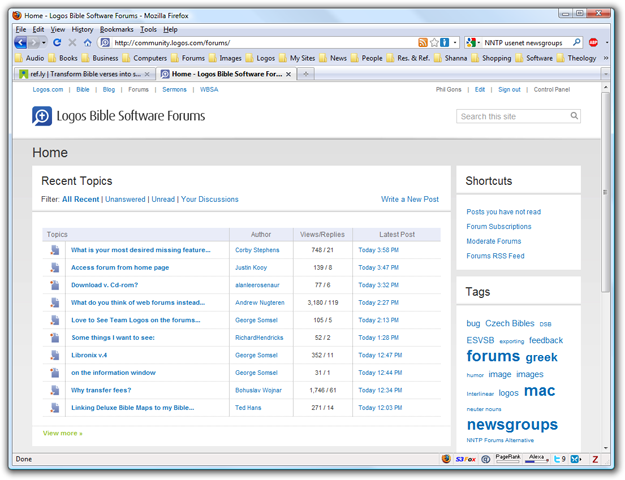625x480 pixels.
Task: Click the RSS feed icon in address bar
Action: (x=423, y=42)
